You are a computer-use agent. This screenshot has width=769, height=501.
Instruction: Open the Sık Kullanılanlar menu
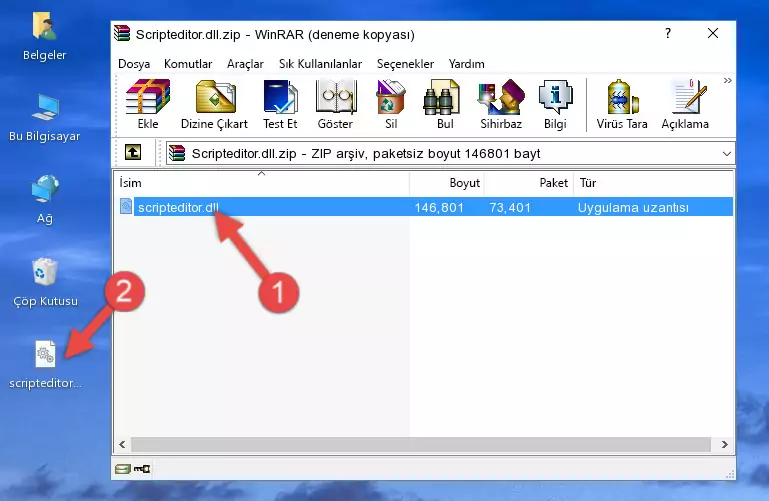(x=320, y=64)
